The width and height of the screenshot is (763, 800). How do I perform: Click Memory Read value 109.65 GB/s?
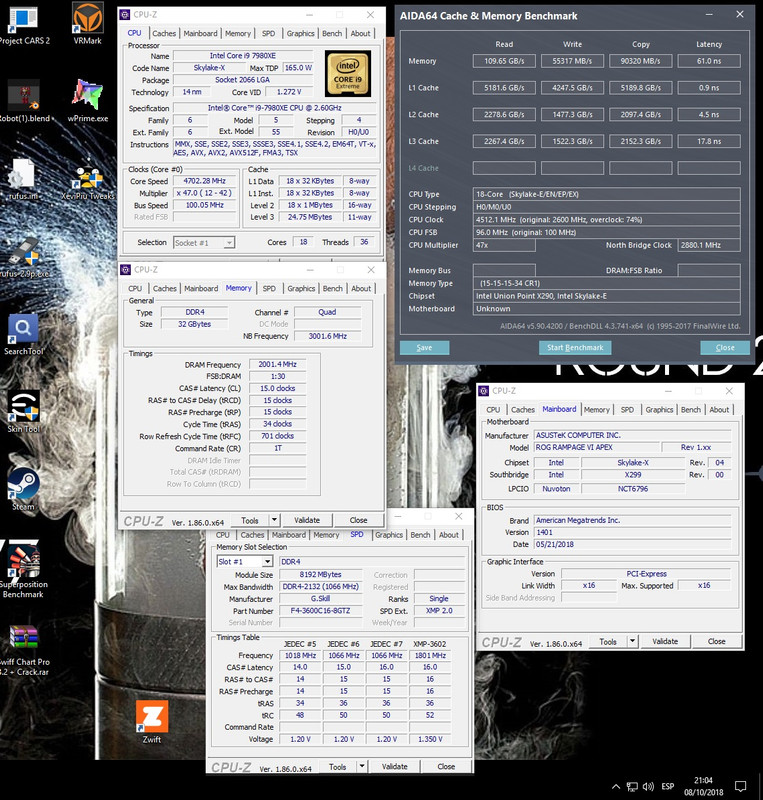[504, 61]
